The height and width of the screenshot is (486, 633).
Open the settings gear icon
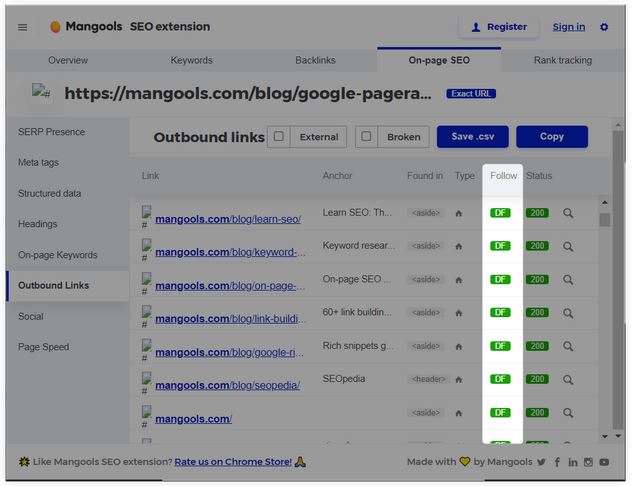pos(604,27)
